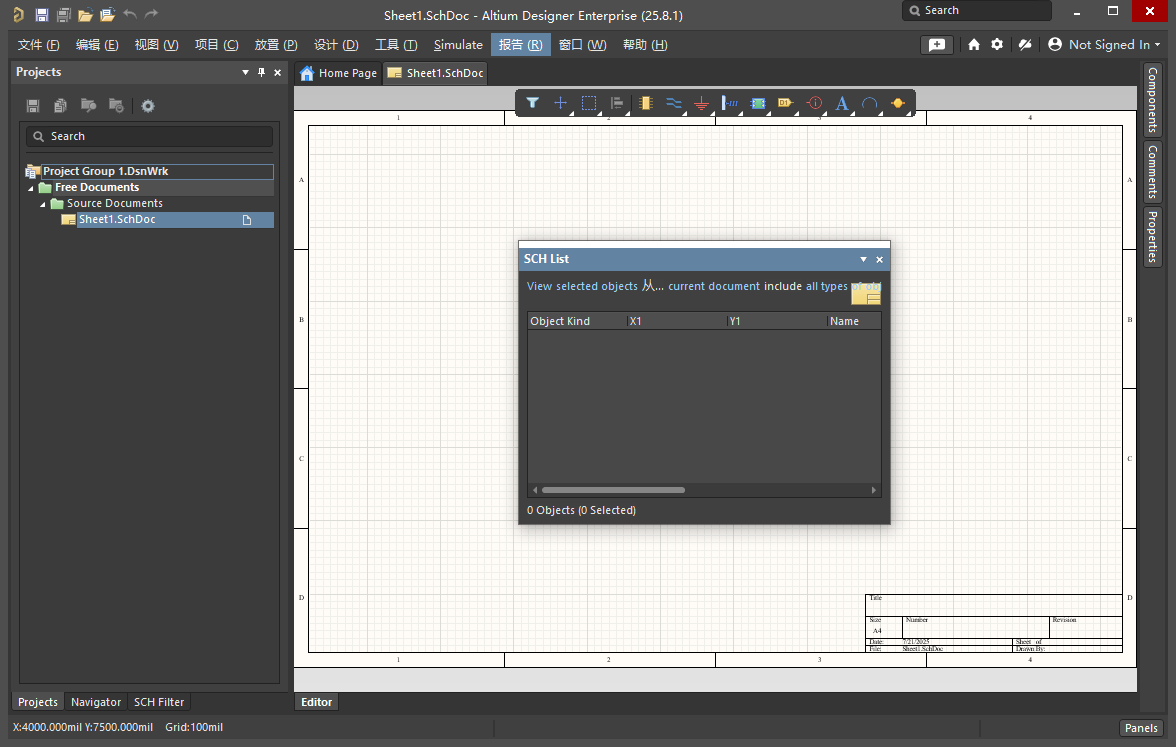The height and width of the screenshot is (747, 1176).
Task: Click the Editor tab below the sheet
Action: click(x=316, y=702)
